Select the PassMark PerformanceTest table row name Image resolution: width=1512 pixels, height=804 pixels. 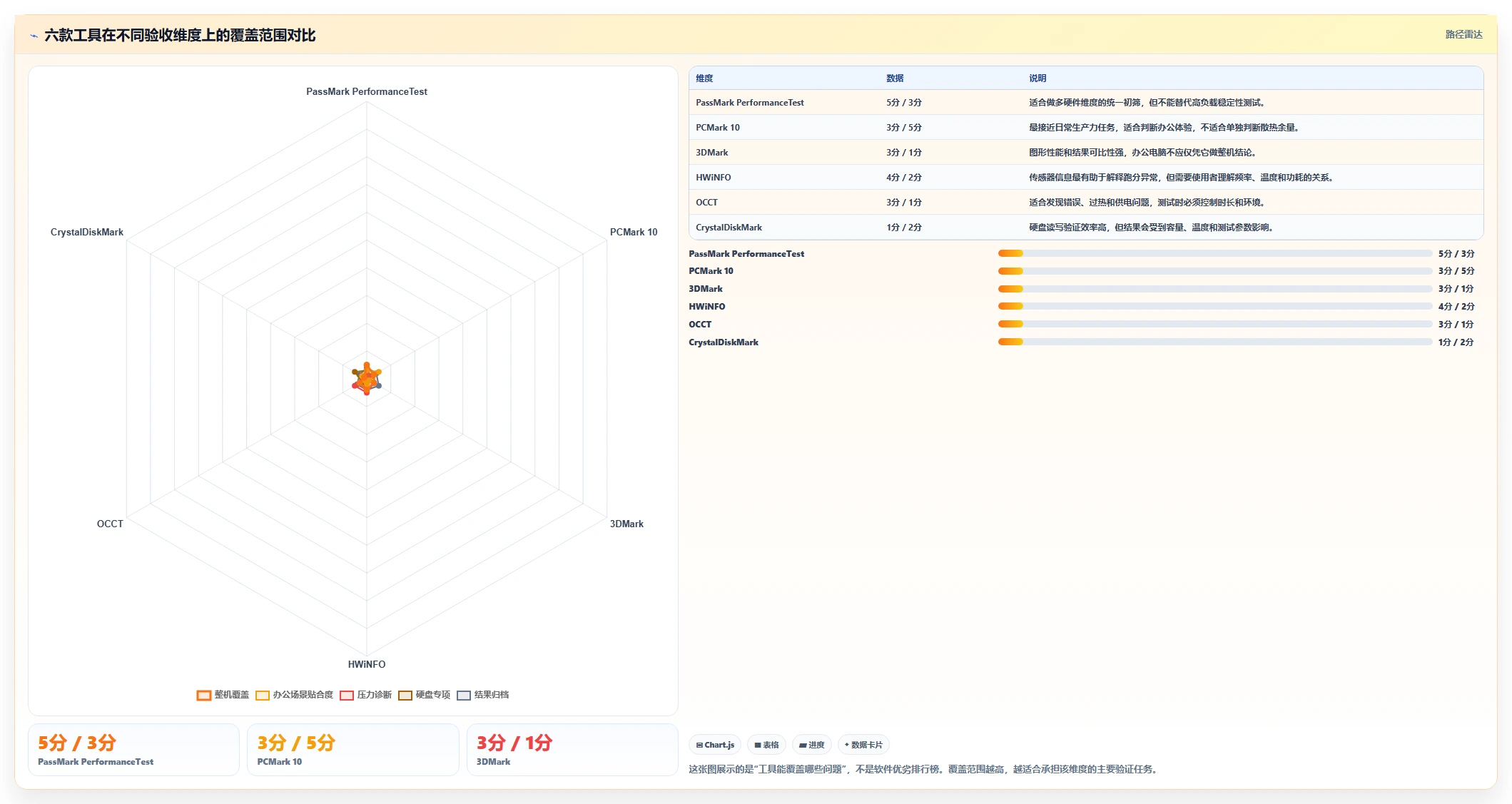749,103
